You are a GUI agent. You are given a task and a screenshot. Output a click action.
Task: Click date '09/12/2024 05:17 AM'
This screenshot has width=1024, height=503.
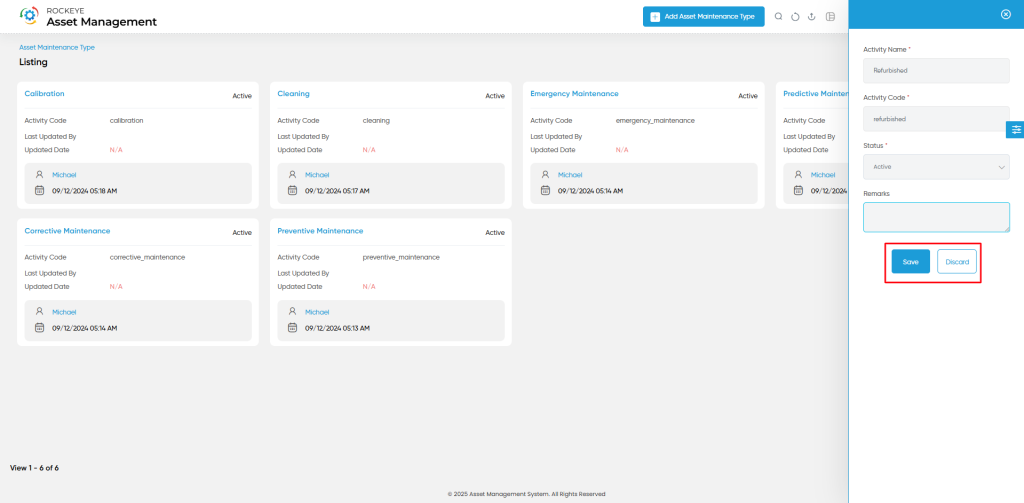337,191
